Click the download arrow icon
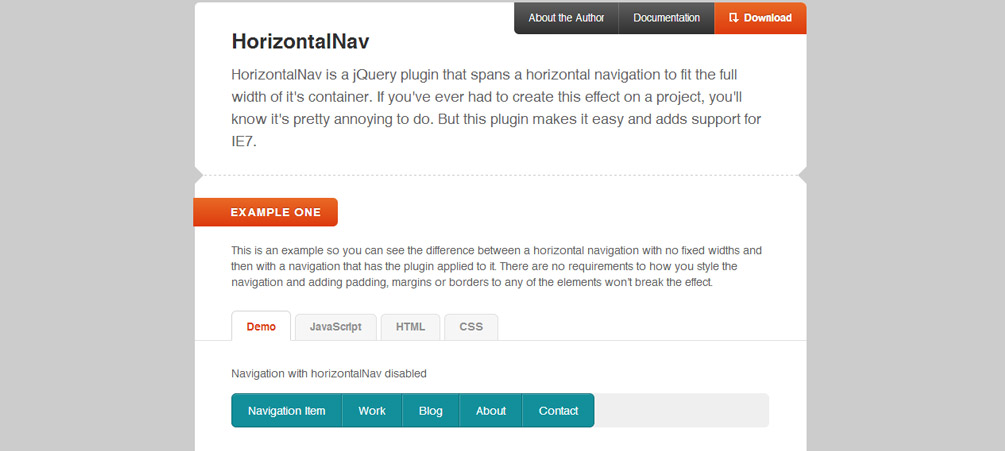Image resolution: width=1005 pixels, height=451 pixels. [734, 18]
